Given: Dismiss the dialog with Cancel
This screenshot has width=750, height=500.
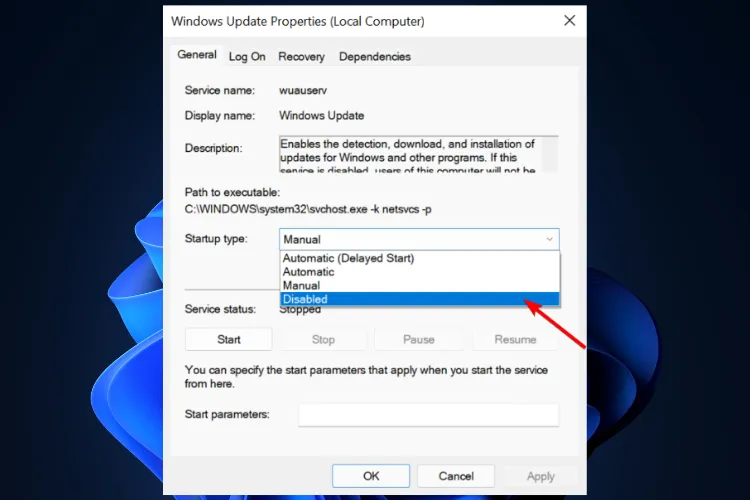Looking at the screenshot, I should pyautogui.click(x=456, y=476).
